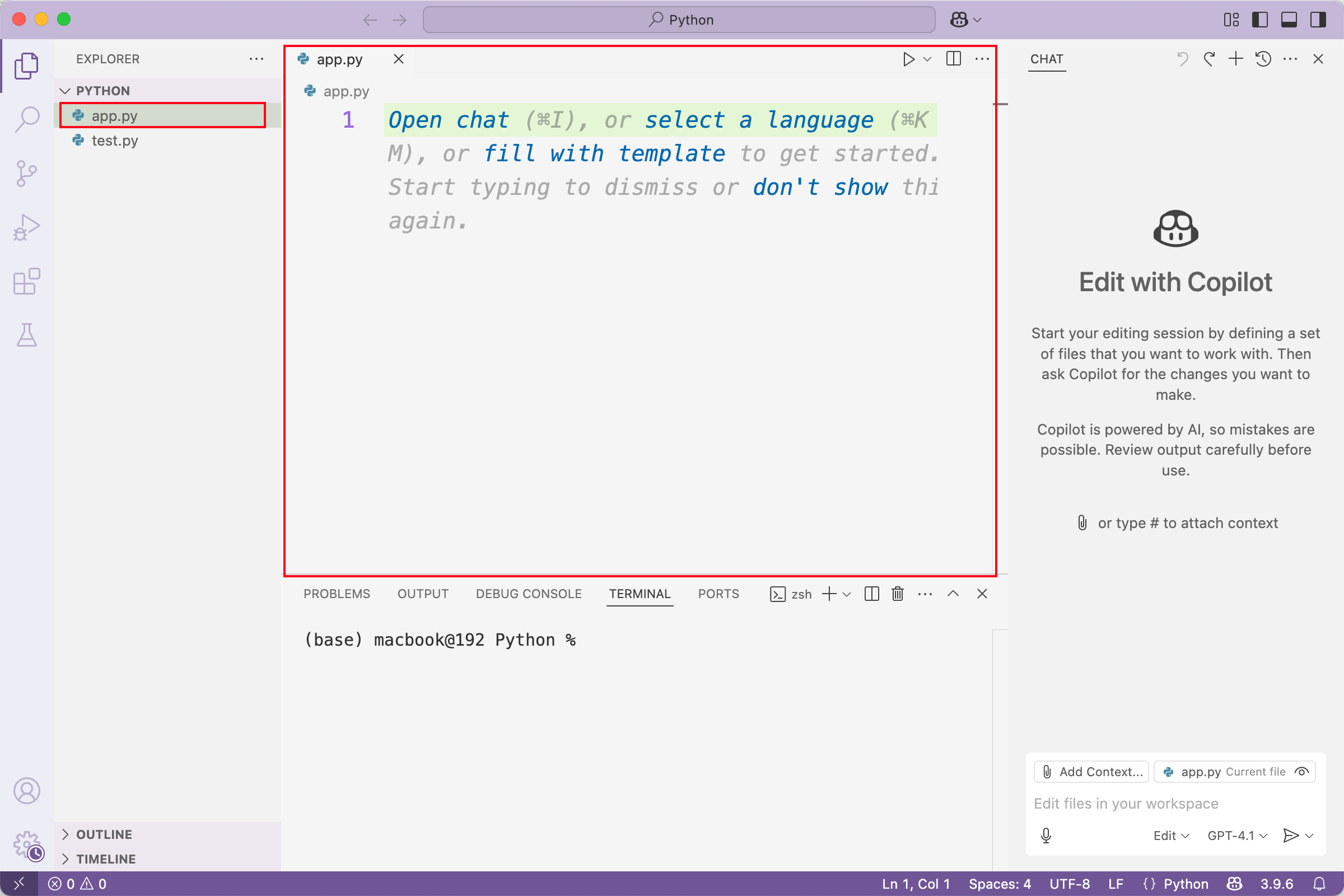The height and width of the screenshot is (896, 1344).
Task: Toggle the bottom panel visibility
Action: (1289, 20)
